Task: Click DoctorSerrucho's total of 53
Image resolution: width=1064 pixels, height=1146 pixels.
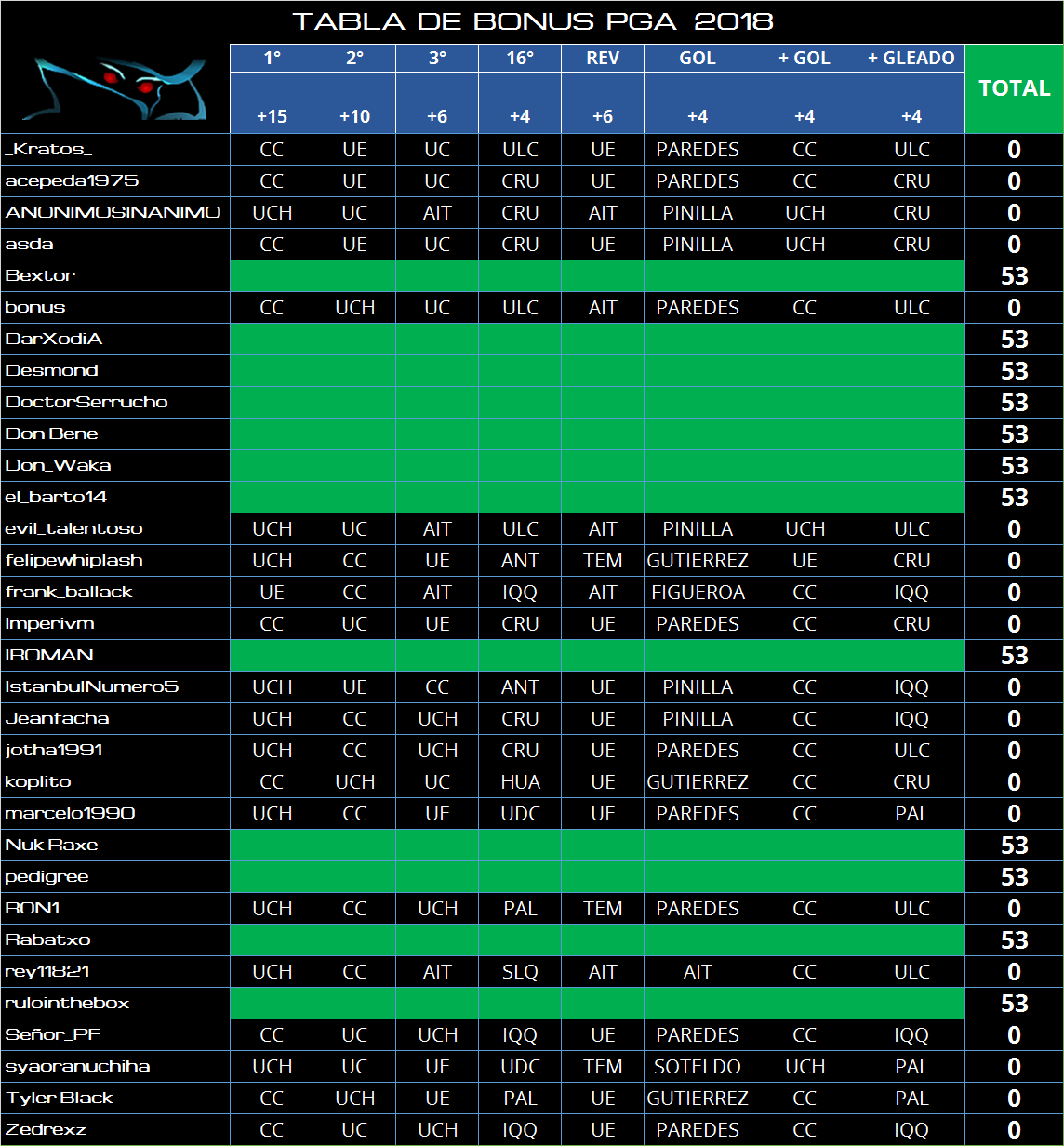Action: pyautogui.click(x=1014, y=403)
